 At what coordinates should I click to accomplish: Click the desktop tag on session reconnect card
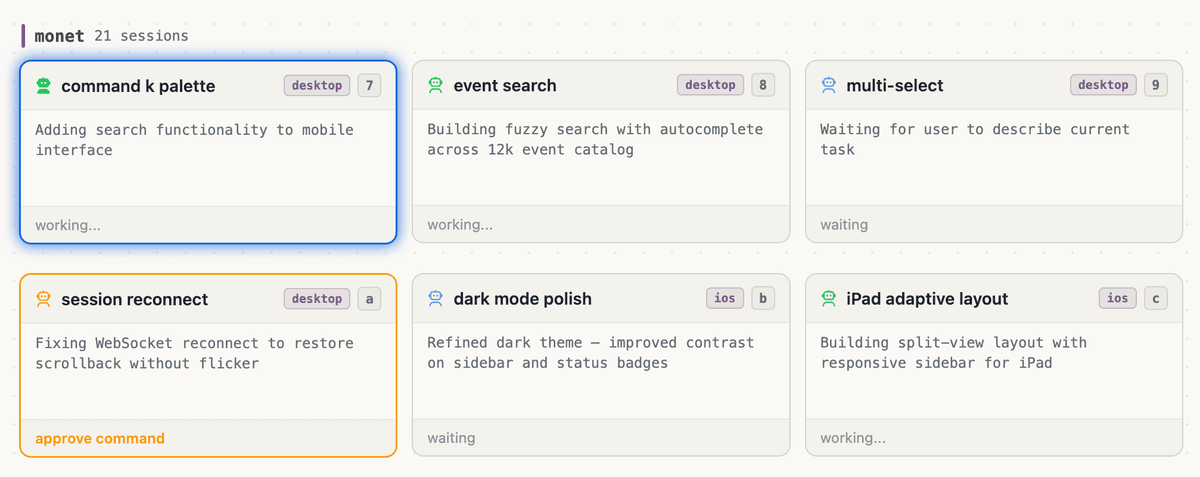coord(317,299)
